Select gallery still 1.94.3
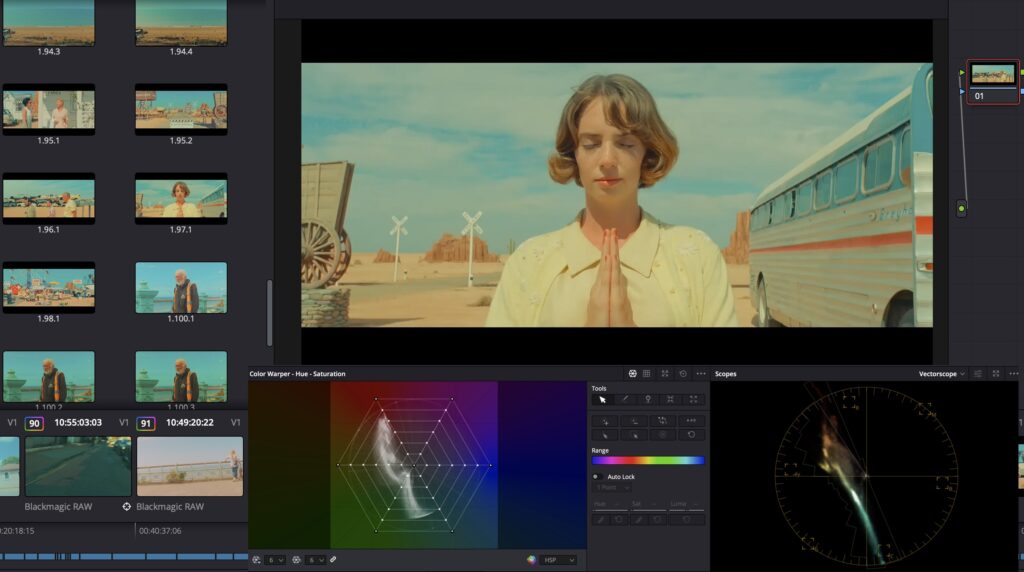The image size is (1024, 572). (49, 23)
